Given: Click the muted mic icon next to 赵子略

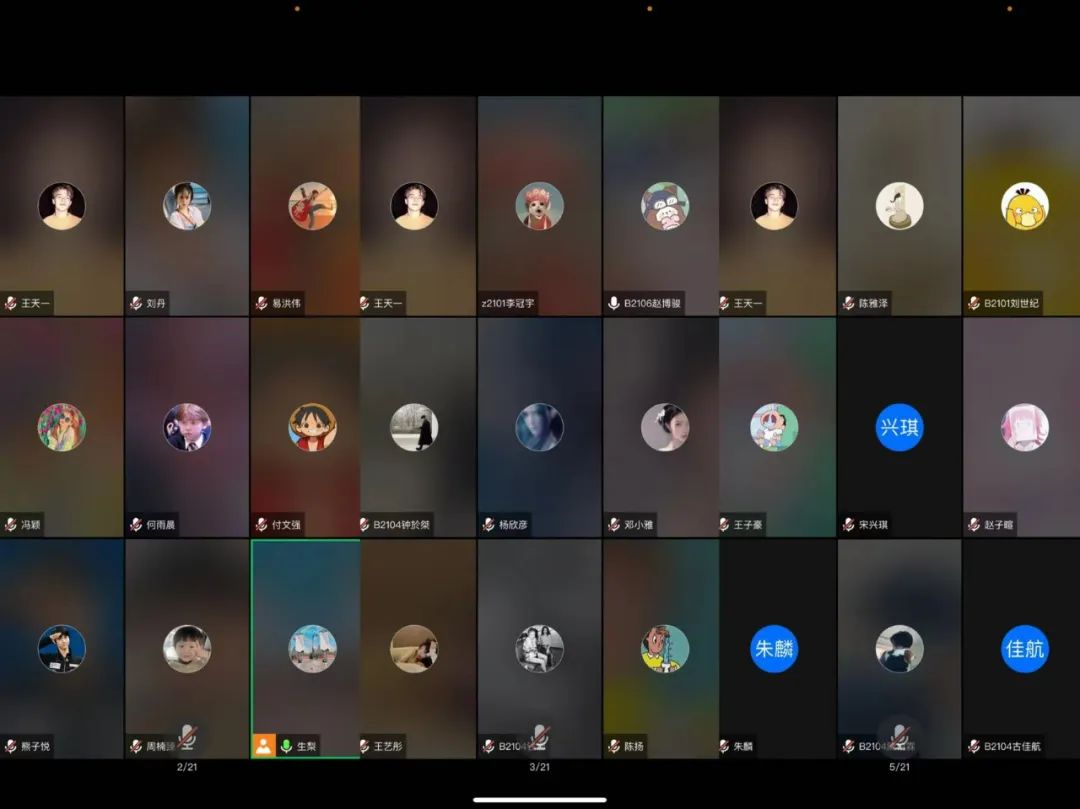Looking at the screenshot, I should [x=974, y=525].
